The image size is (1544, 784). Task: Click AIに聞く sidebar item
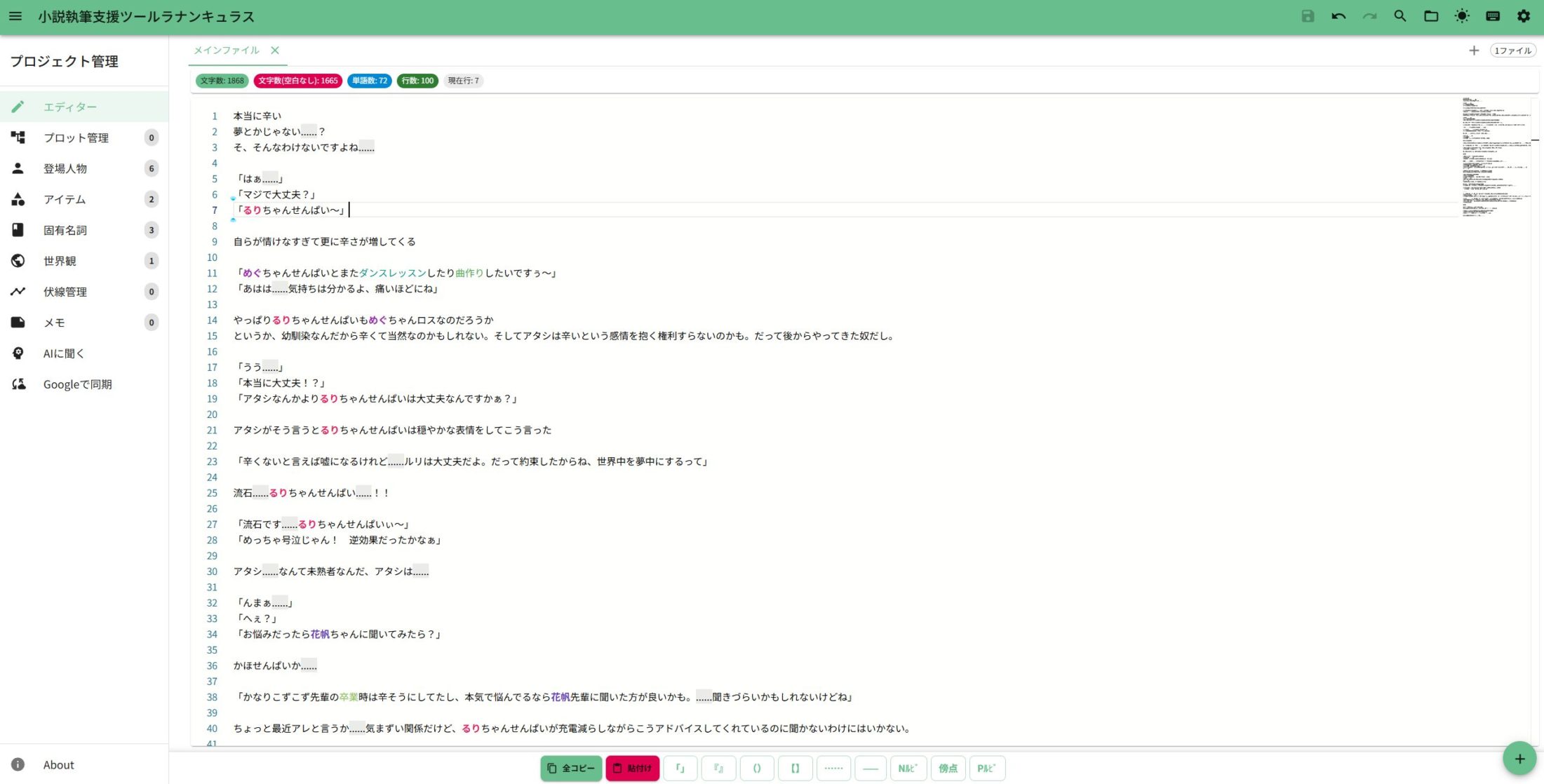(x=63, y=353)
